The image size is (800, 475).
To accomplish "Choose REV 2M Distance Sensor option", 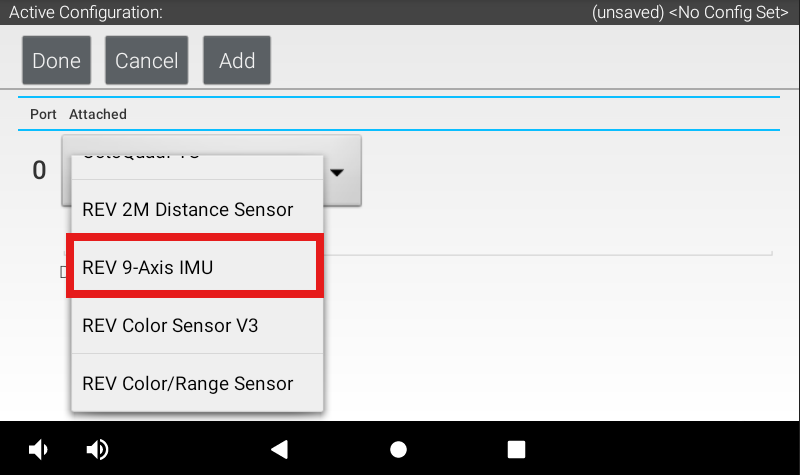I will pyautogui.click(x=196, y=210).
